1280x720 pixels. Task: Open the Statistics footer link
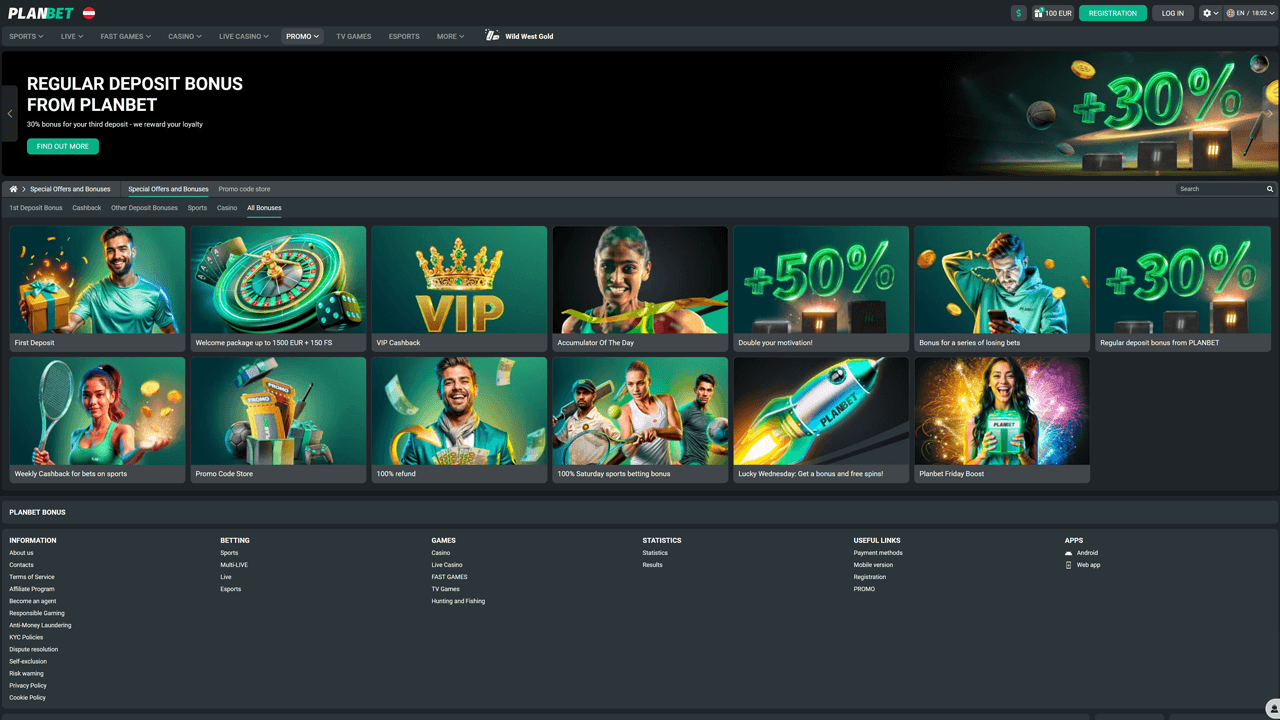tap(655, 553)
